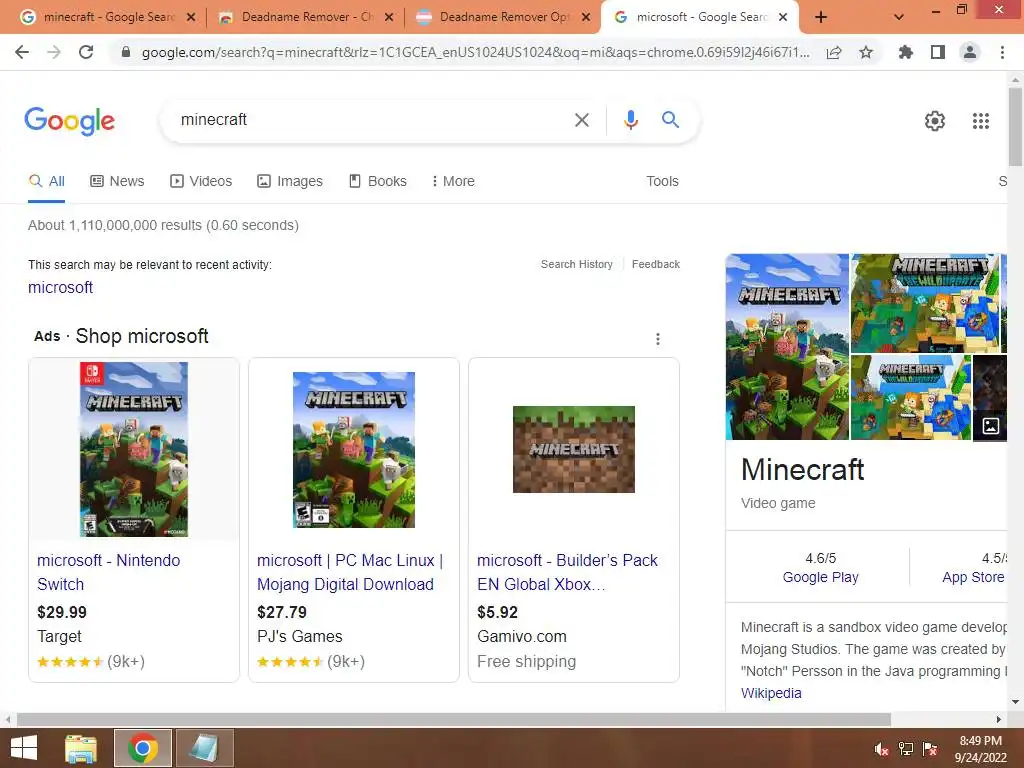Click the Google logo
1024x768 pixels.
[x=70, y=121]
